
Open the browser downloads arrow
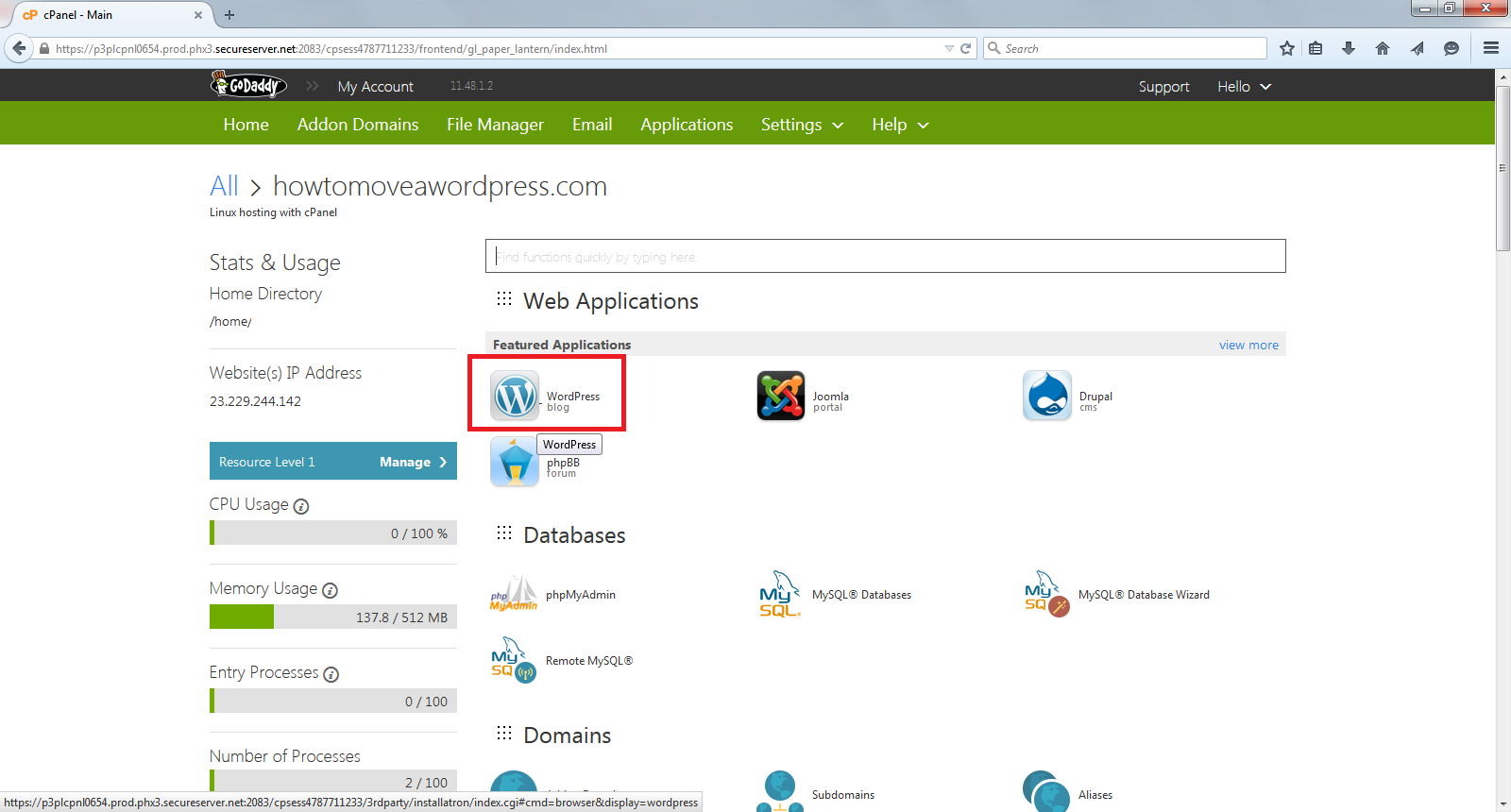pyautogui.click(x=1349, y=48)
